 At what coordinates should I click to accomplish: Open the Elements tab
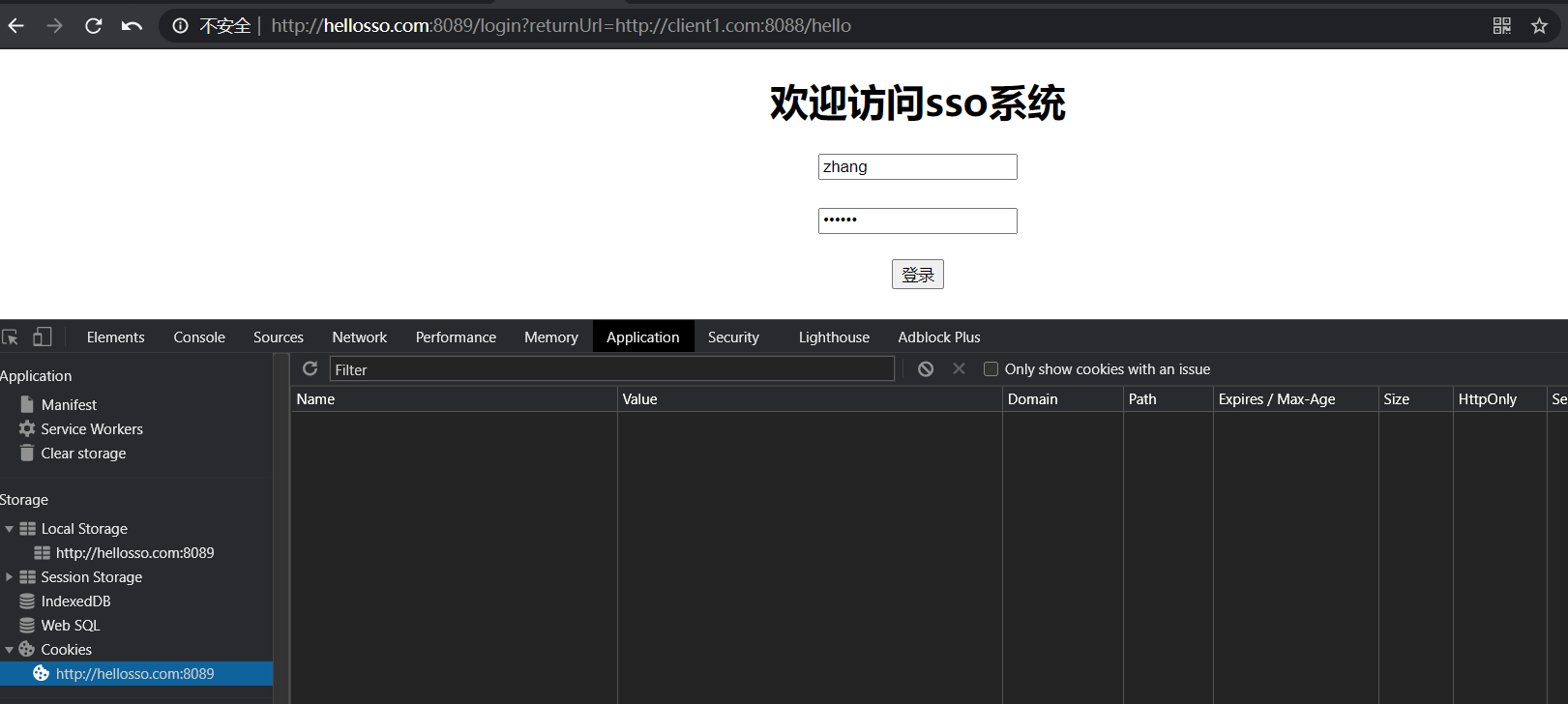115,337
